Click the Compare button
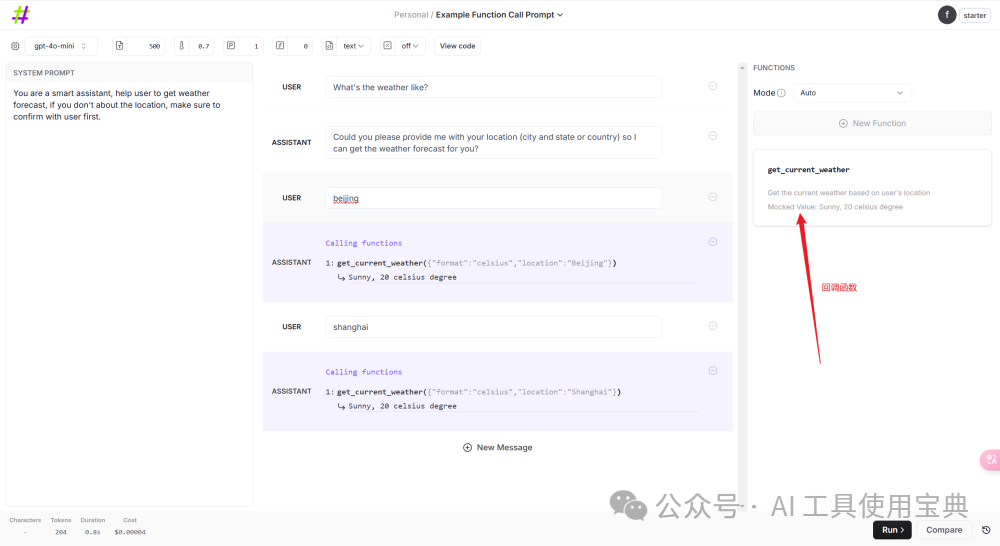1000x546 pixels. tap(944, 530)
